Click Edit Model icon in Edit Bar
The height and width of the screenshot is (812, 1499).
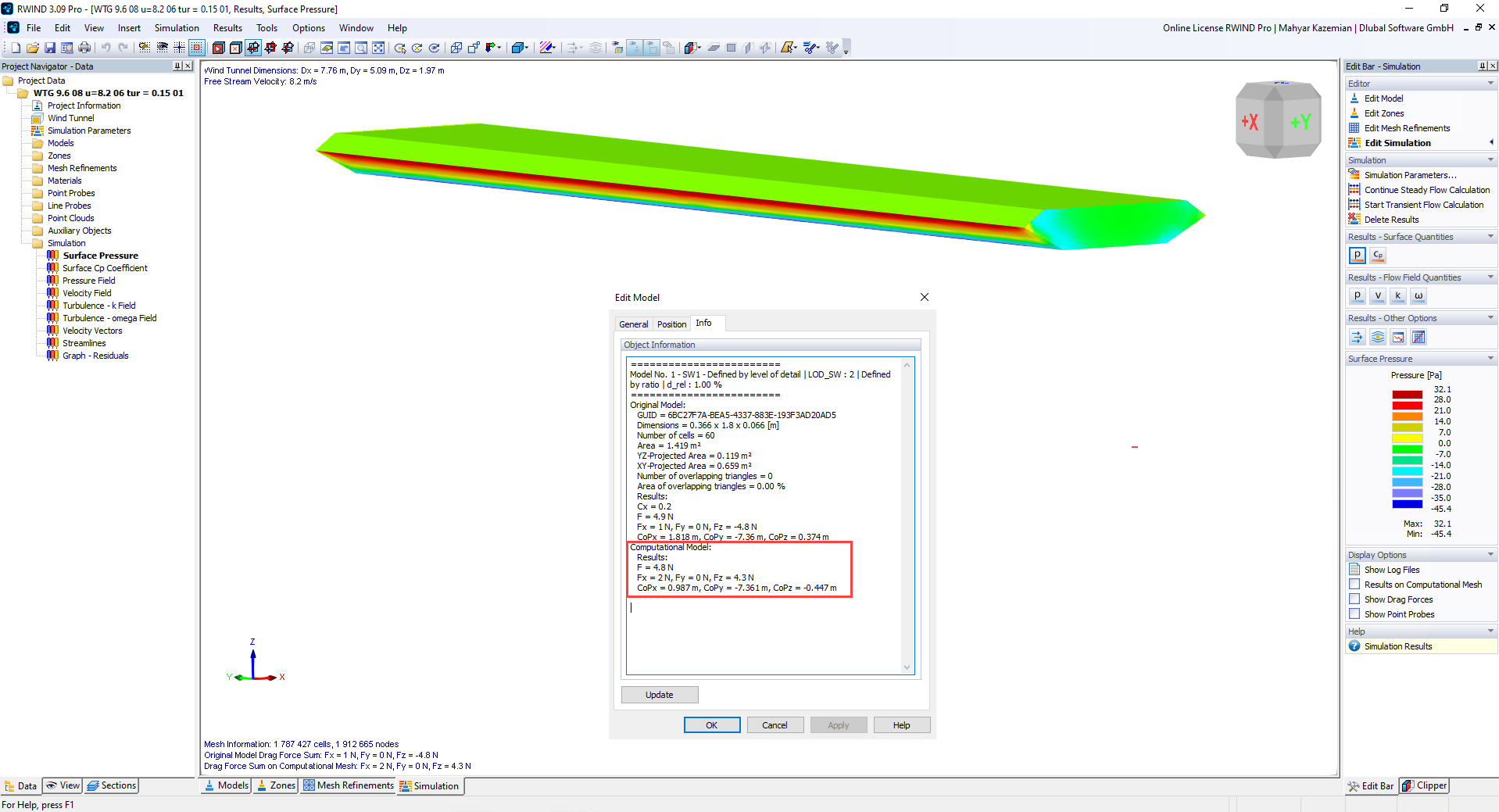1354,98
